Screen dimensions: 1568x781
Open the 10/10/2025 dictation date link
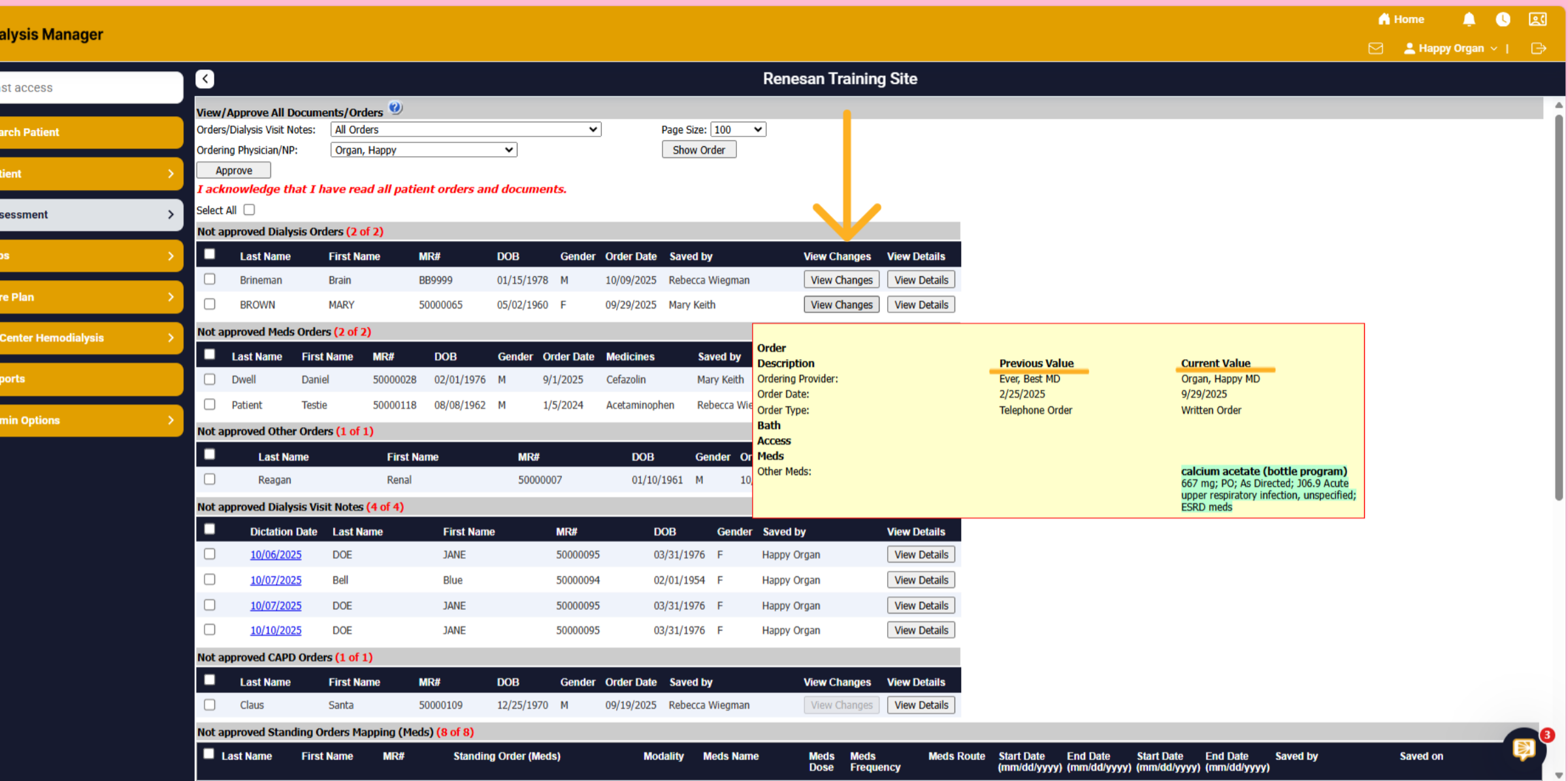pyautogui.click(x=276, y=630)
